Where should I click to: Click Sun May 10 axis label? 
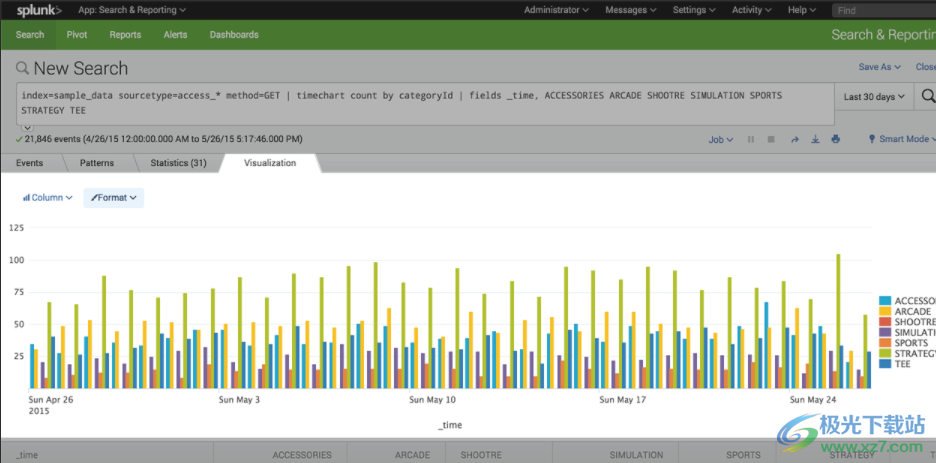click(x=432, y=400)
